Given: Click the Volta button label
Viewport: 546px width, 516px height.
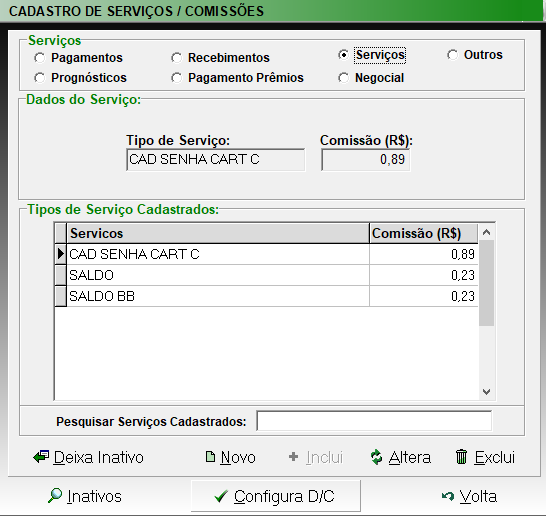Looking at the screenshot, I should [x=478, y=496].
